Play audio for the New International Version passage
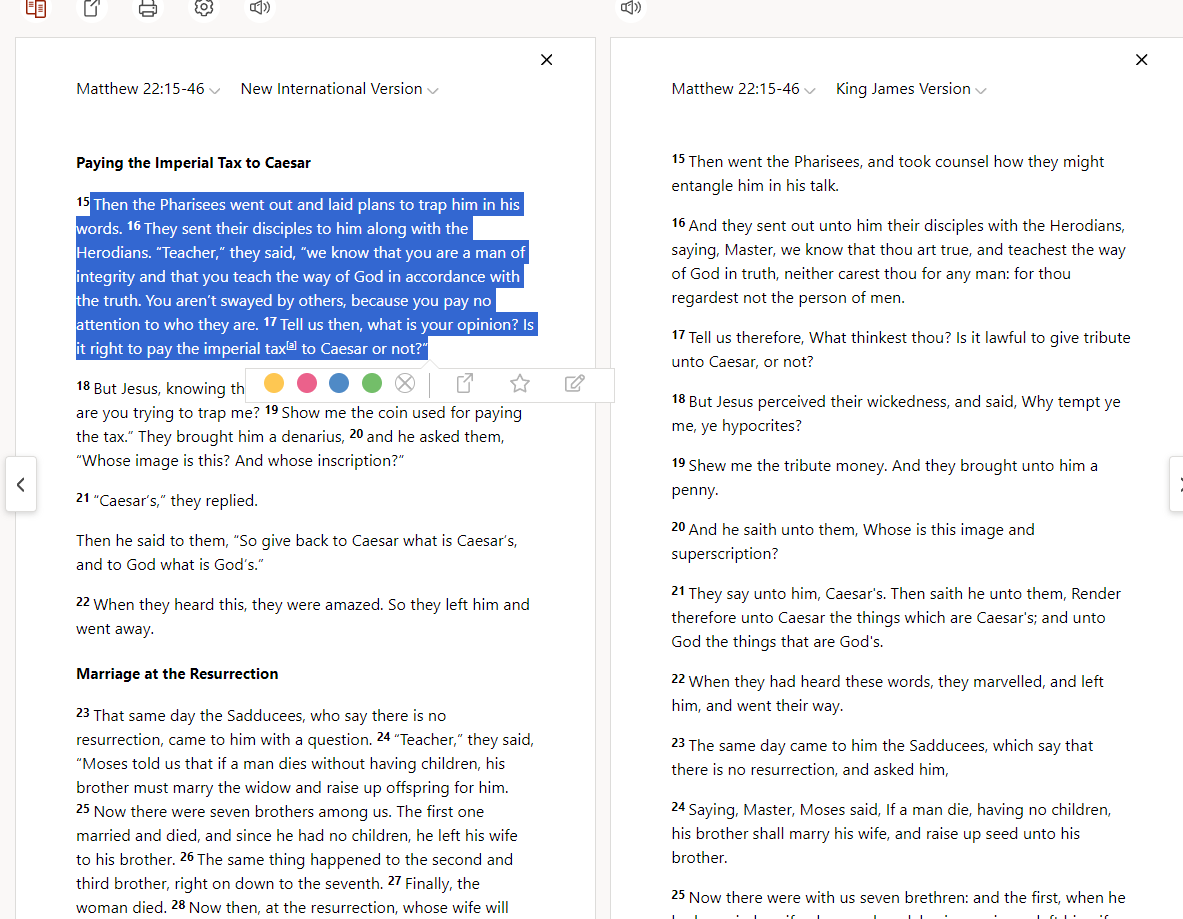 tap(260, 8)
